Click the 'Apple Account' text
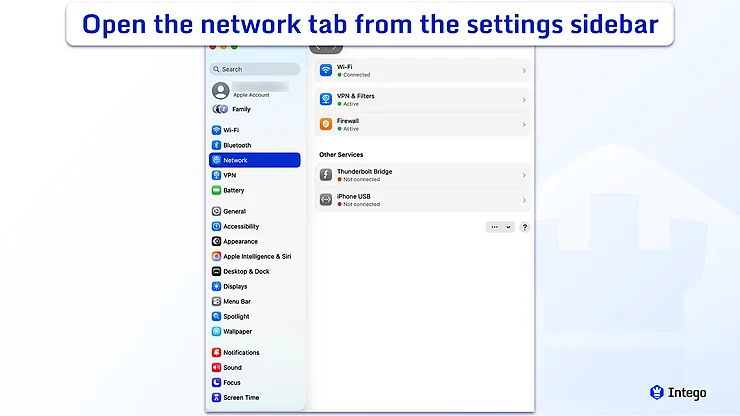The image size is (740, 416). tap(251, 95)
